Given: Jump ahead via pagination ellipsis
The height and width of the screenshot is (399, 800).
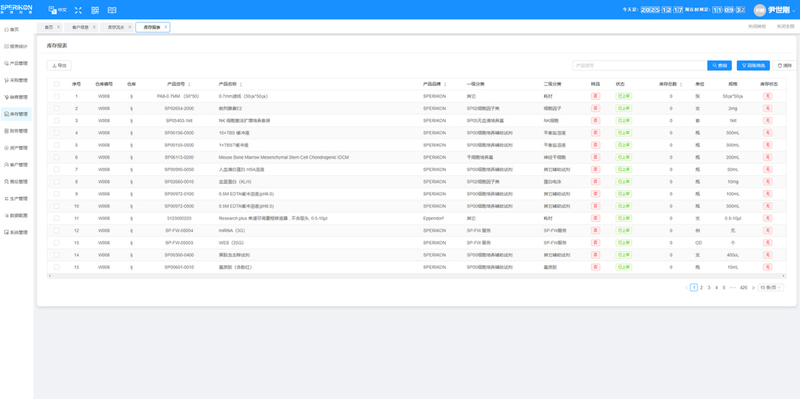Looking at the screenshot, I should pos(733,288).
